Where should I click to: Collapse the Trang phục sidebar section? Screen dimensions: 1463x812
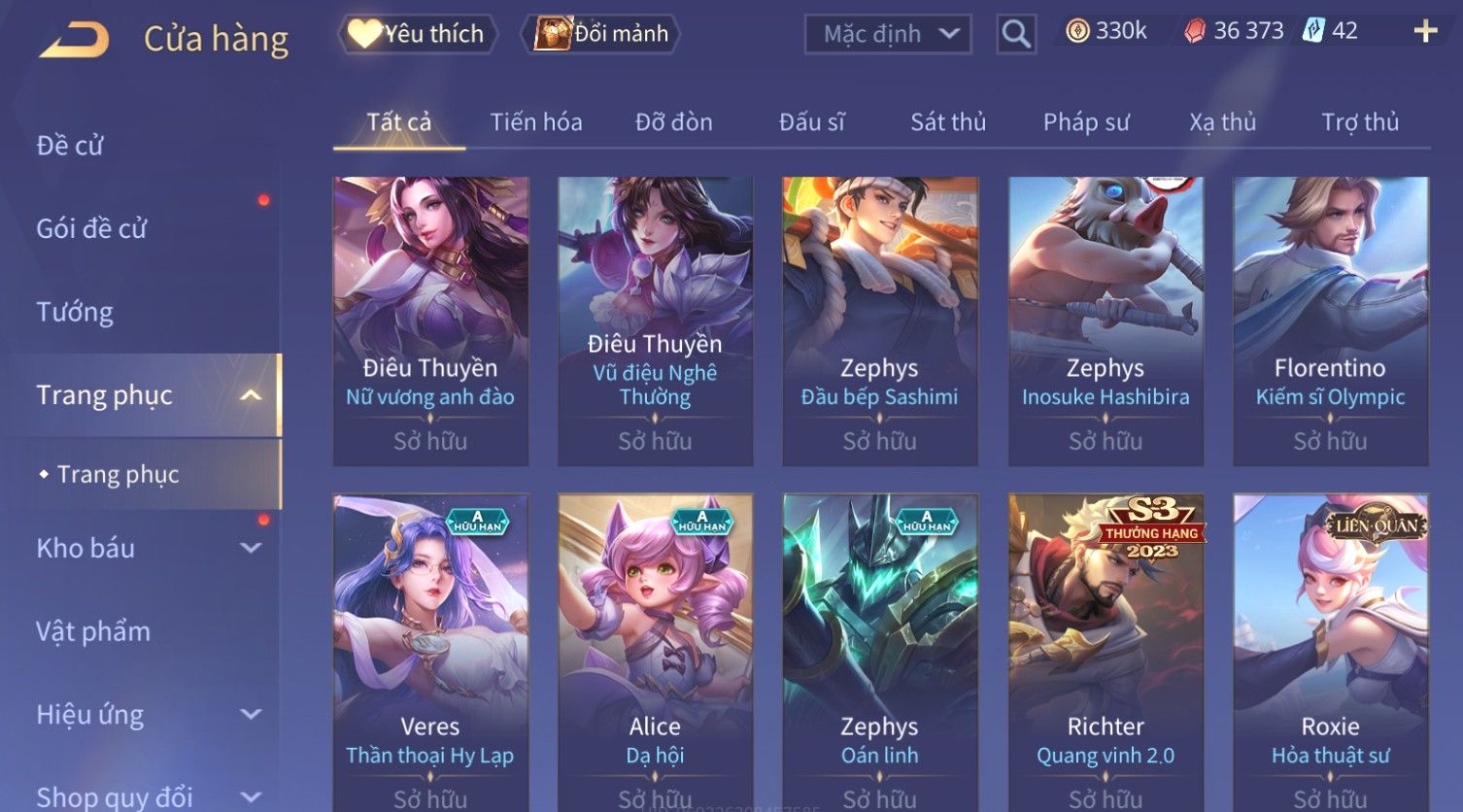[x=251, y=395]
